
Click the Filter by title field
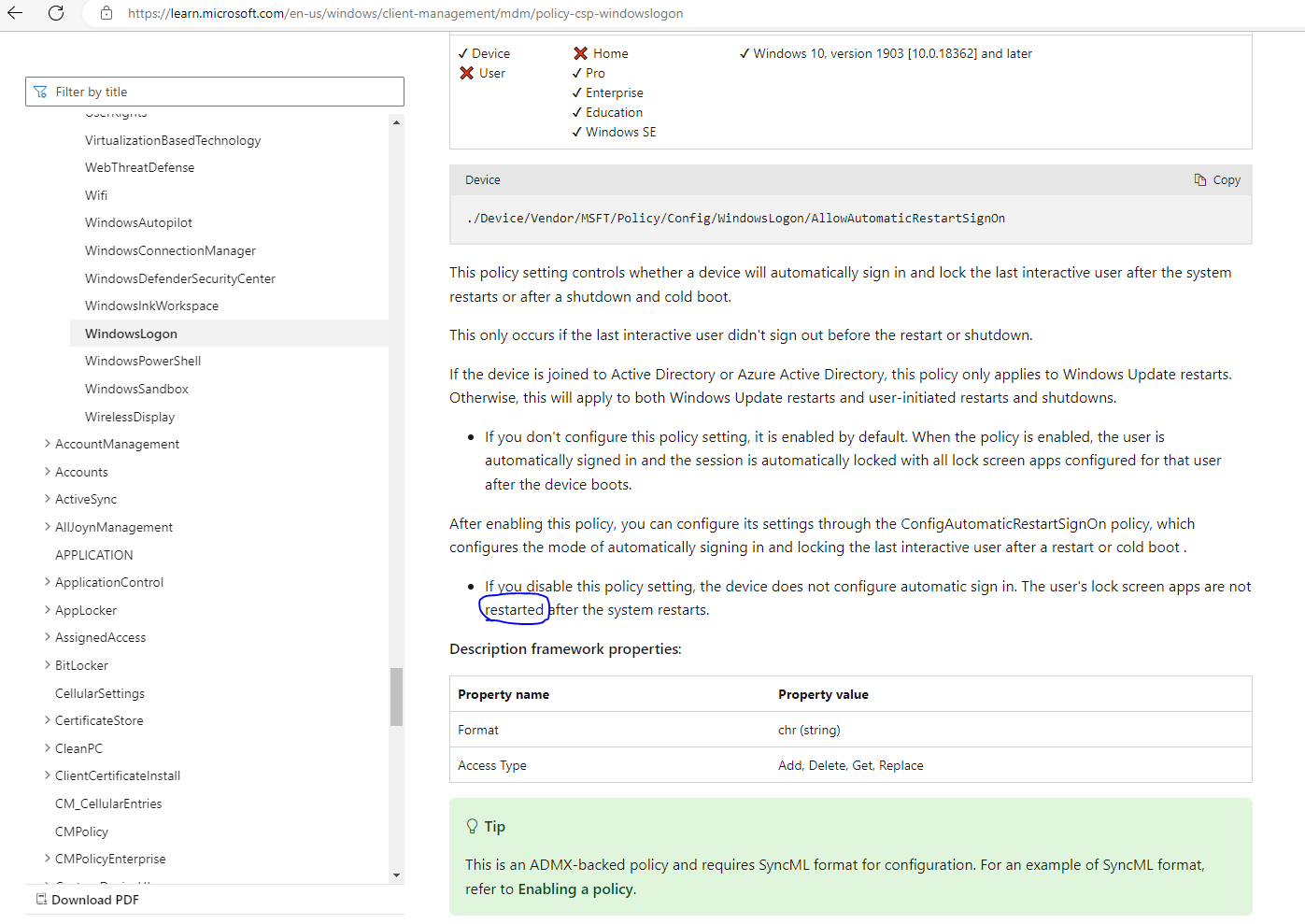click(x=215, y=91)
